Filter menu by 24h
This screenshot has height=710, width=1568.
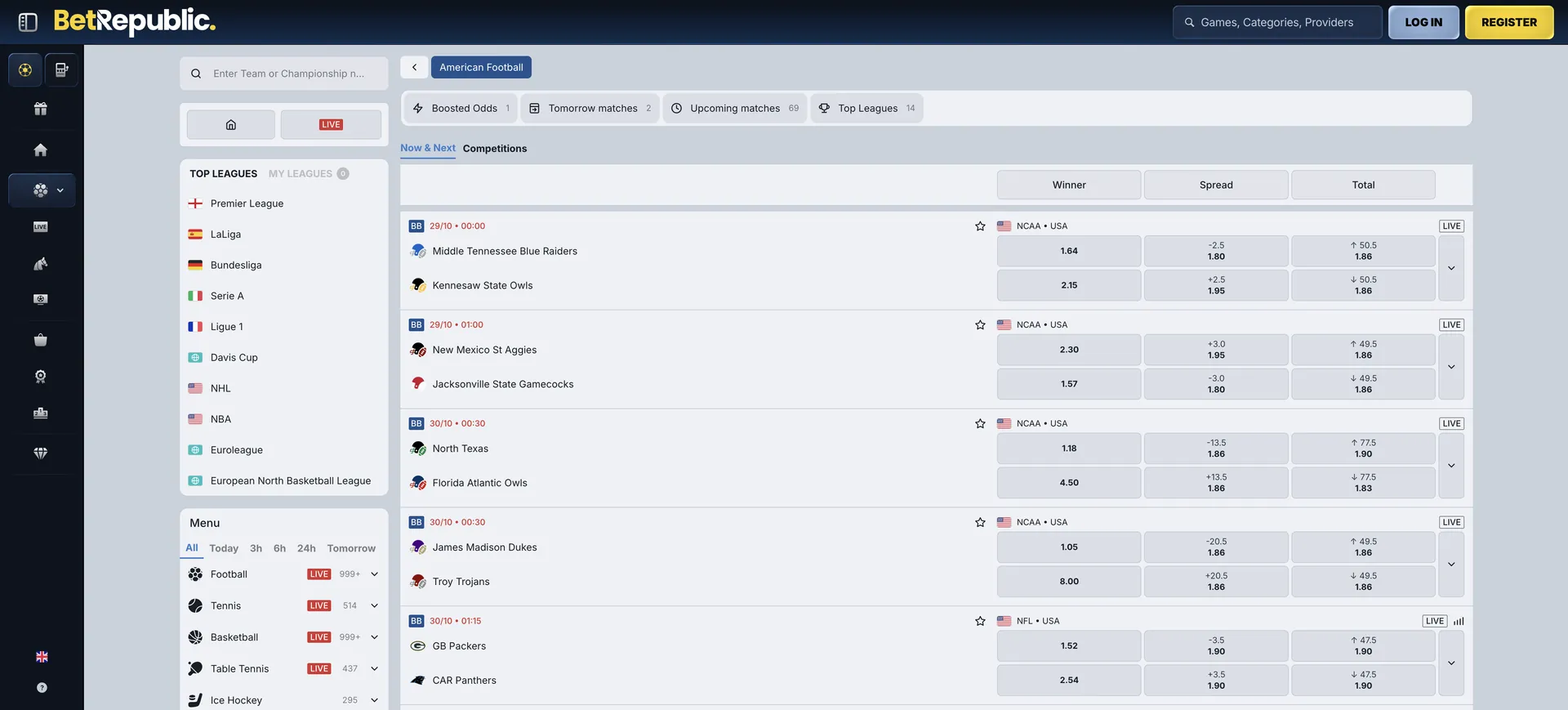[x=306, y=548]
